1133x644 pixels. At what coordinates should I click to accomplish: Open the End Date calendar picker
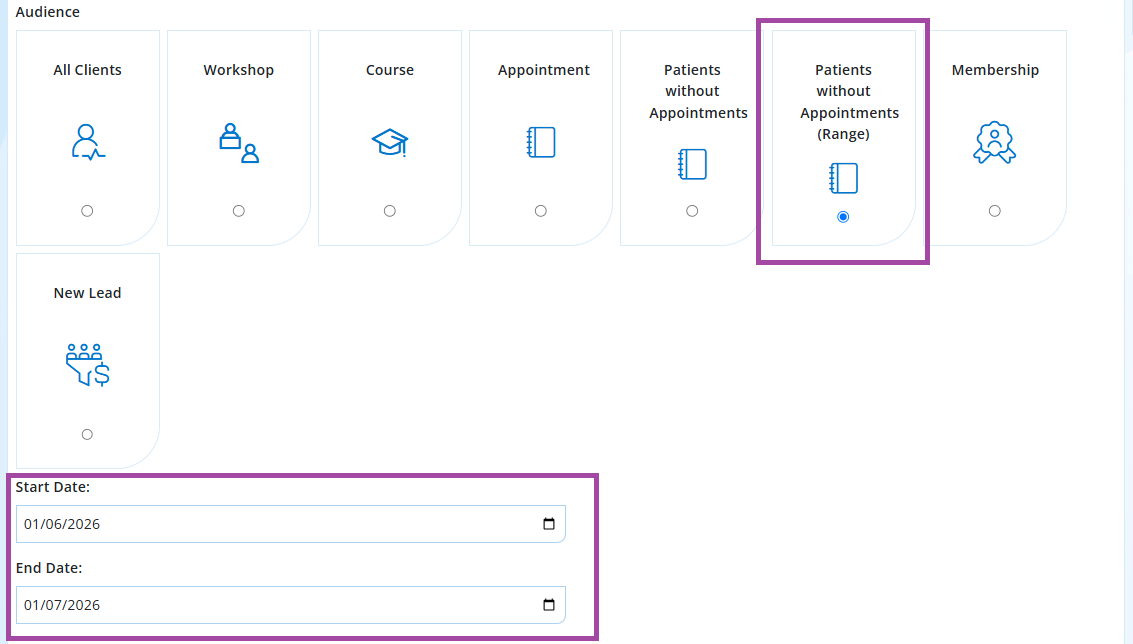[549, 605]
